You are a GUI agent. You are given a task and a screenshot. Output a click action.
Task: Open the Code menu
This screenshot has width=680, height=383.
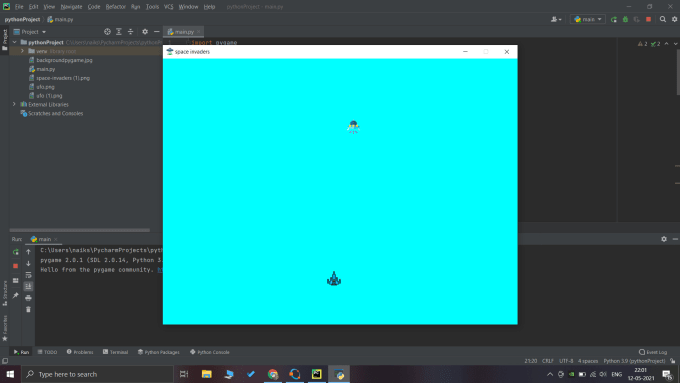coord(94,7)
